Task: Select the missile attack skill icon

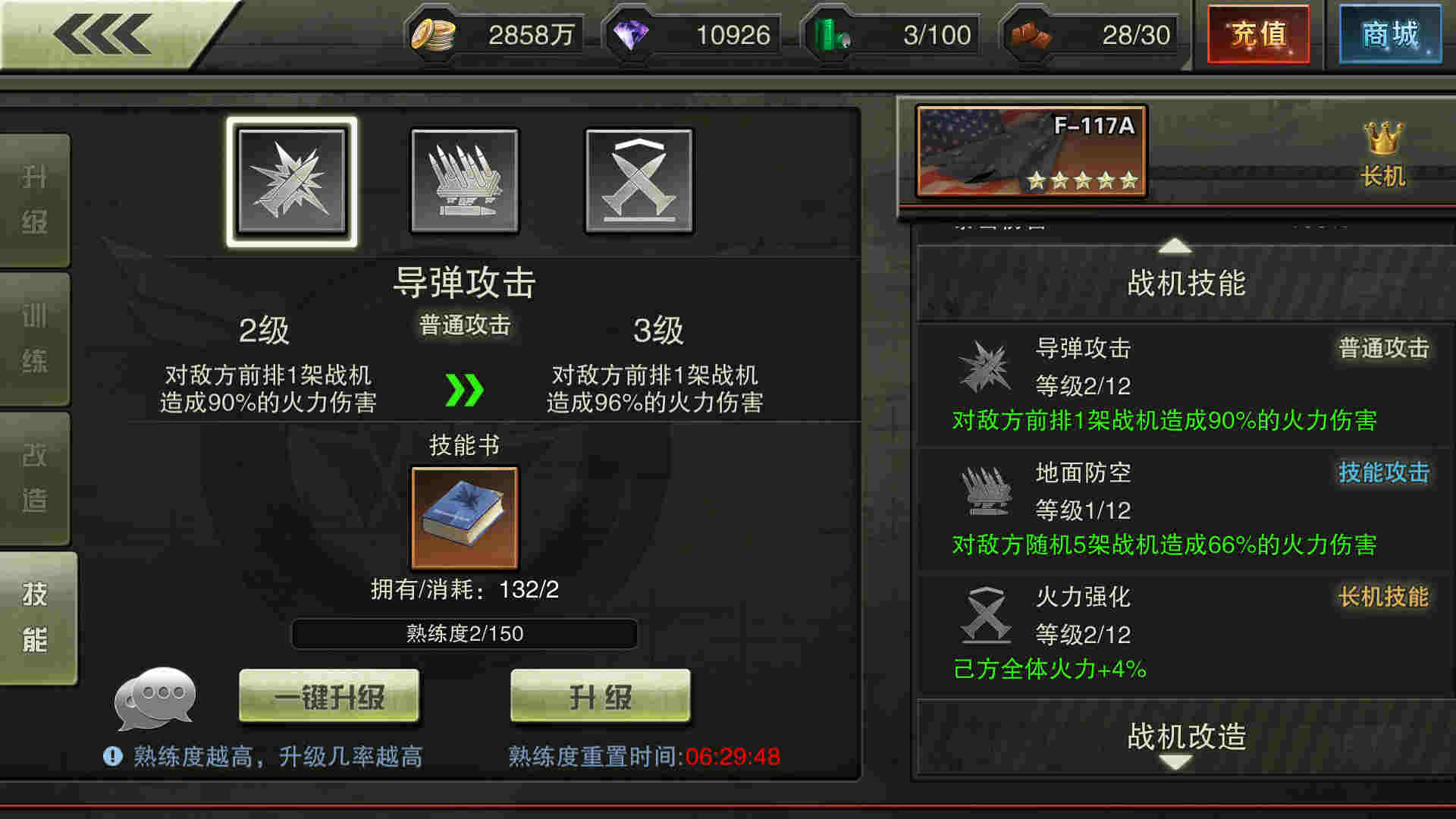Action: (292, 181)
